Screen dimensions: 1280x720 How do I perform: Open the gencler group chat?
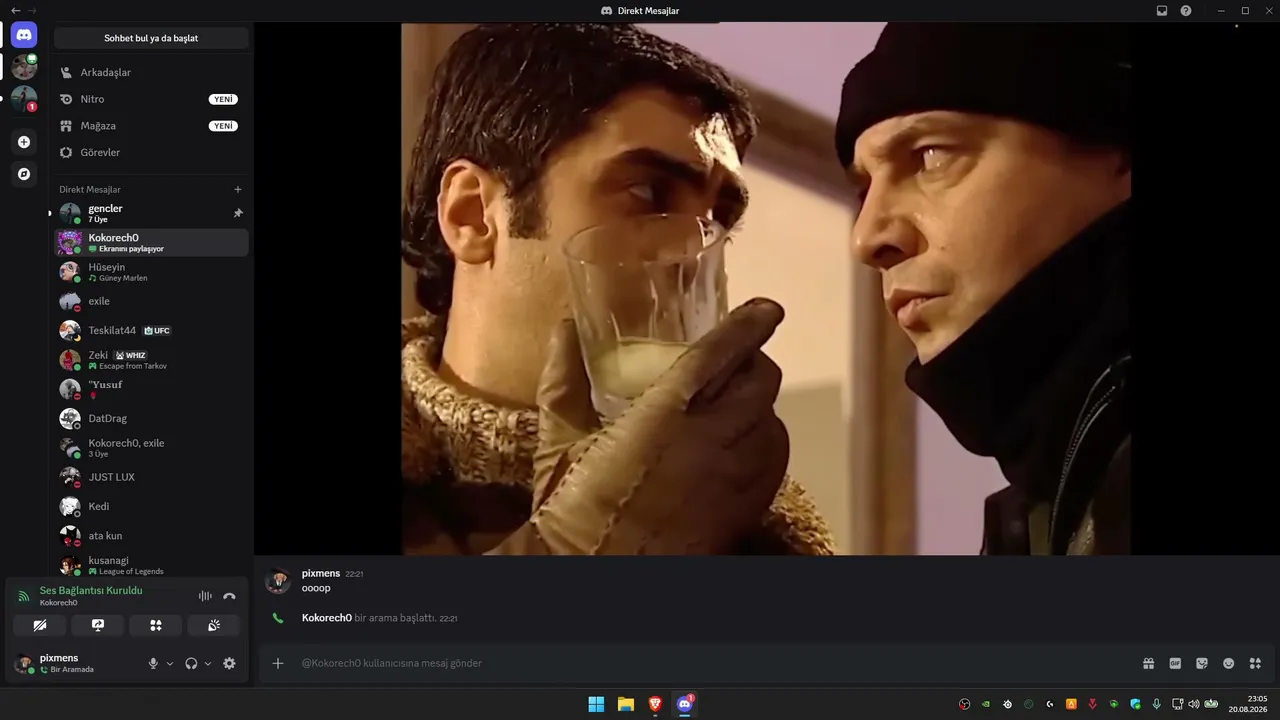[151, 213]
